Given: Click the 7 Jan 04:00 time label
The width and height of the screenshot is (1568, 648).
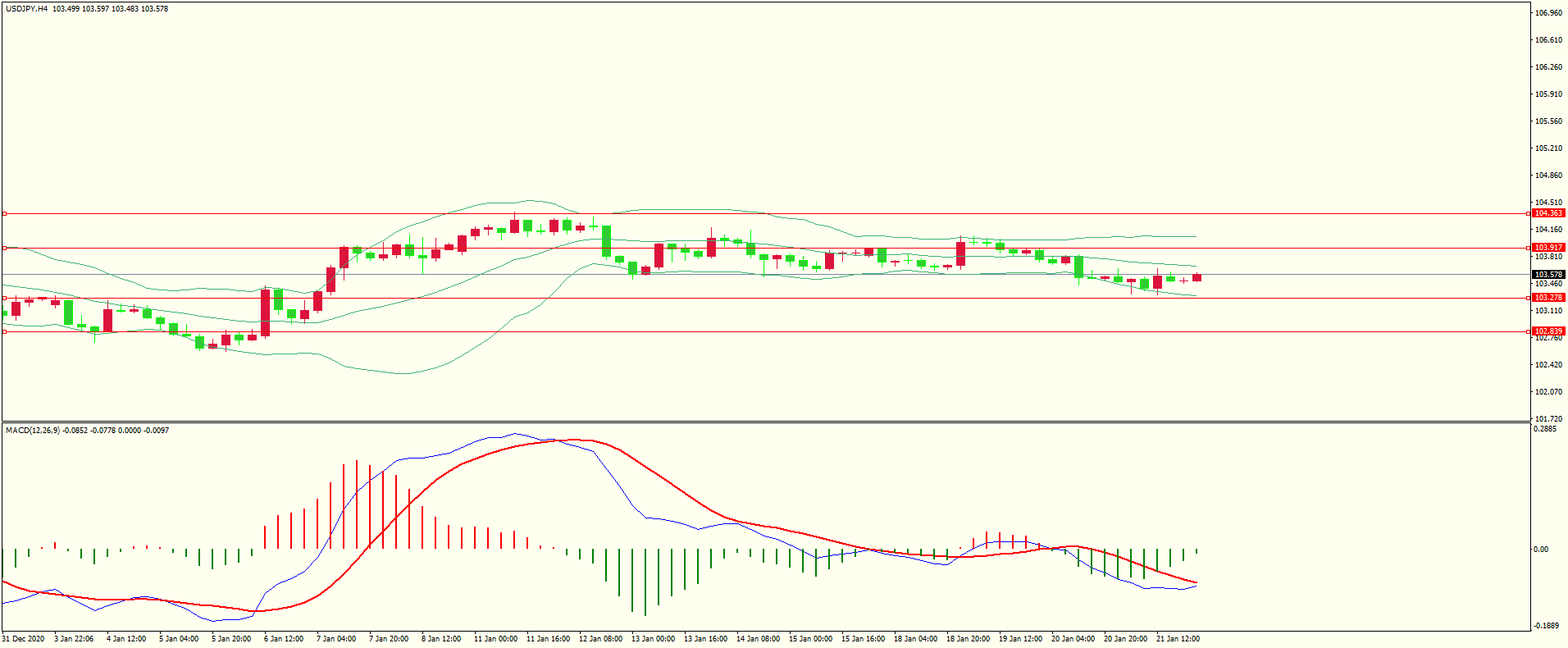Looking at the screenshot, I should (x=336, y=639).
